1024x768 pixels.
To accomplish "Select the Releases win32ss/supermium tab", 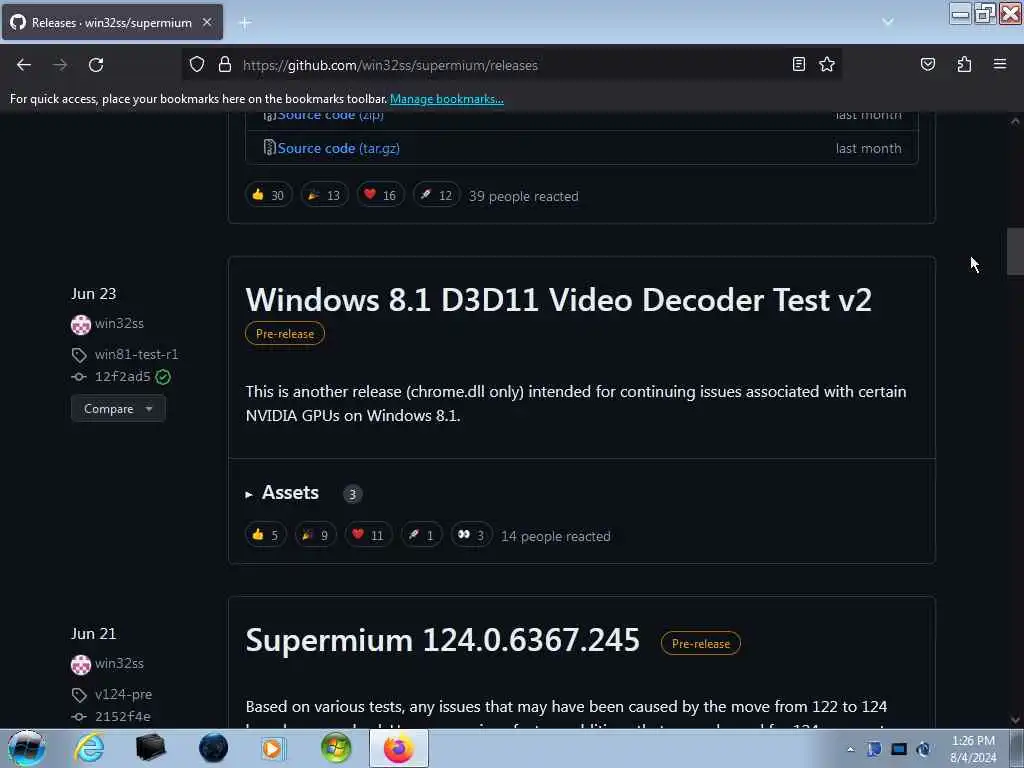I will [x=112, y=22].
